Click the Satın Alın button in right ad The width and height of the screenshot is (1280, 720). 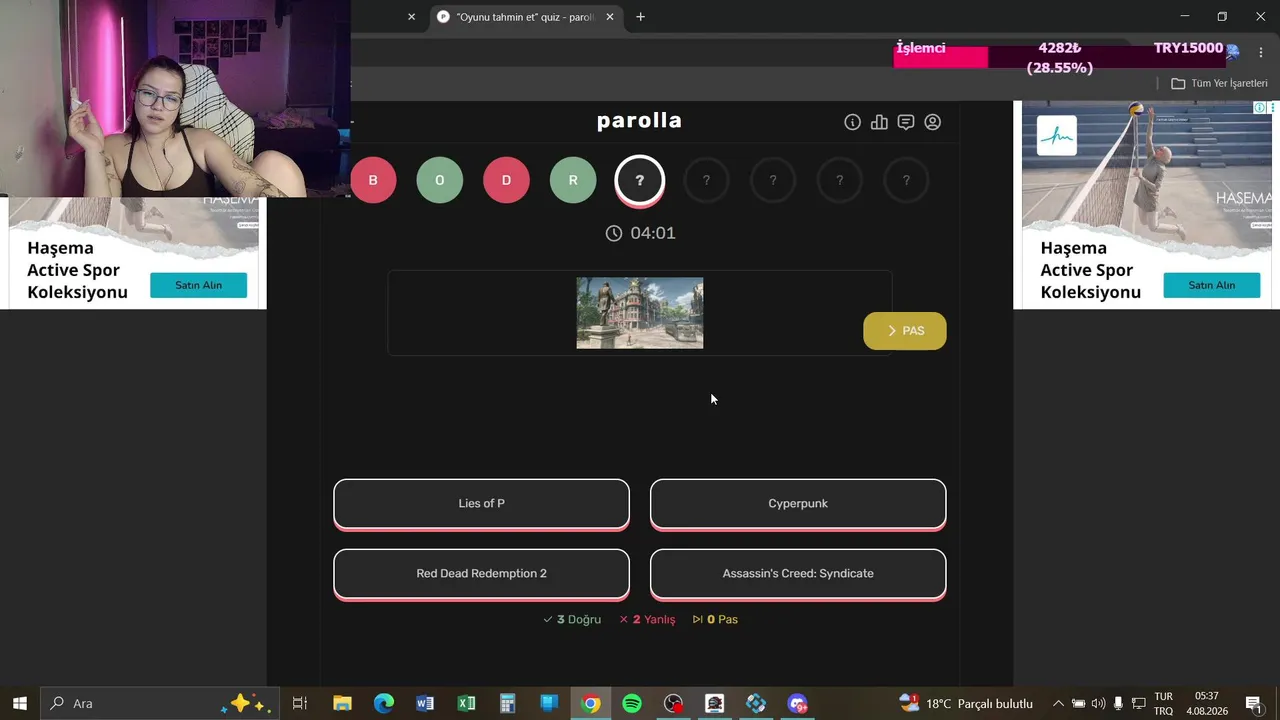[x=1211, y=285]
